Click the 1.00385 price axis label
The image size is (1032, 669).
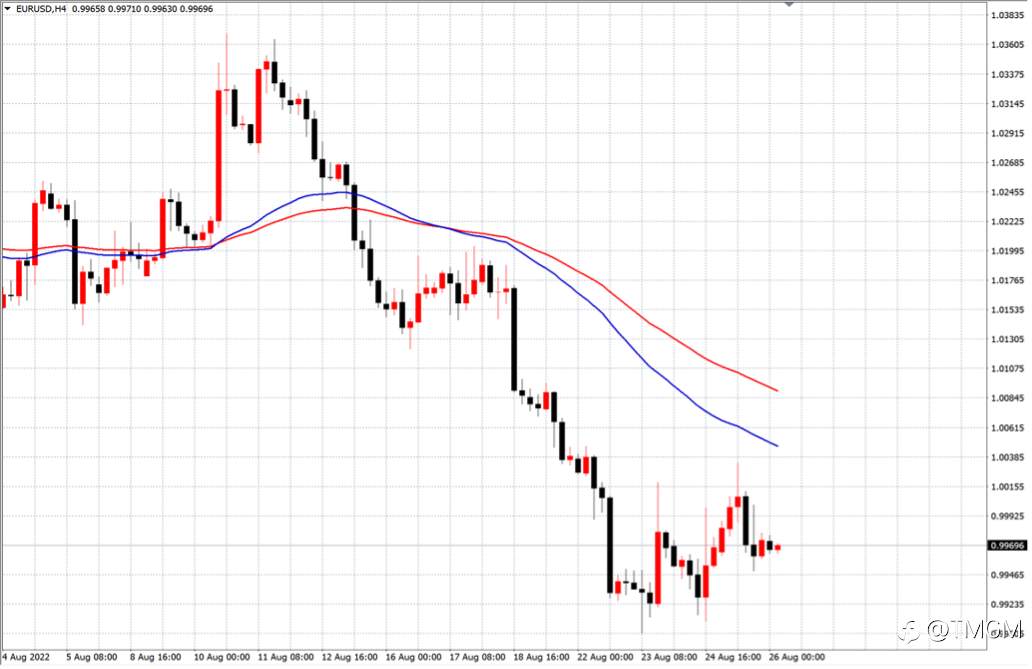point(1008,457)
